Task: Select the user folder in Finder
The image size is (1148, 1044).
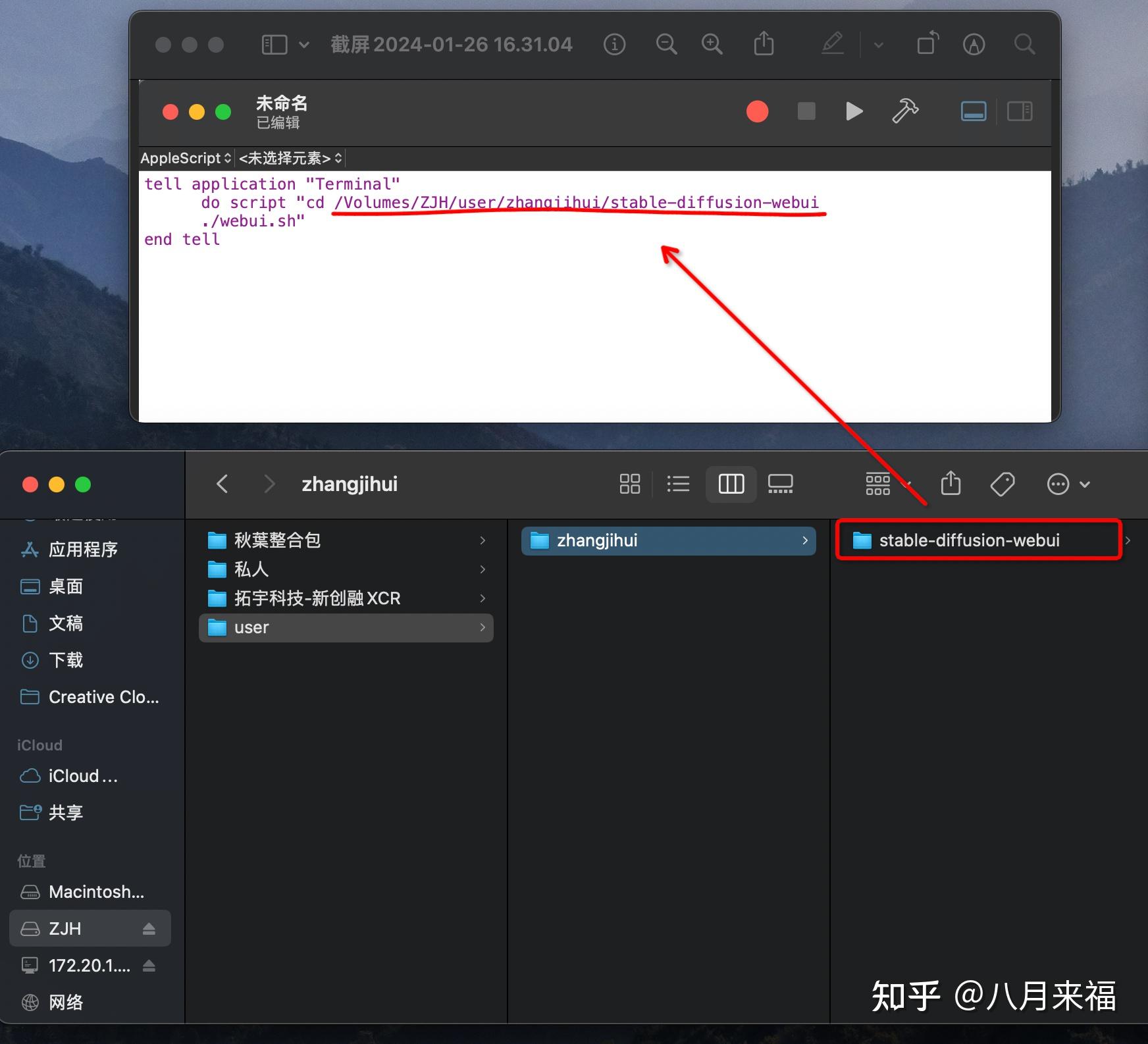Action: click(346, 627)
